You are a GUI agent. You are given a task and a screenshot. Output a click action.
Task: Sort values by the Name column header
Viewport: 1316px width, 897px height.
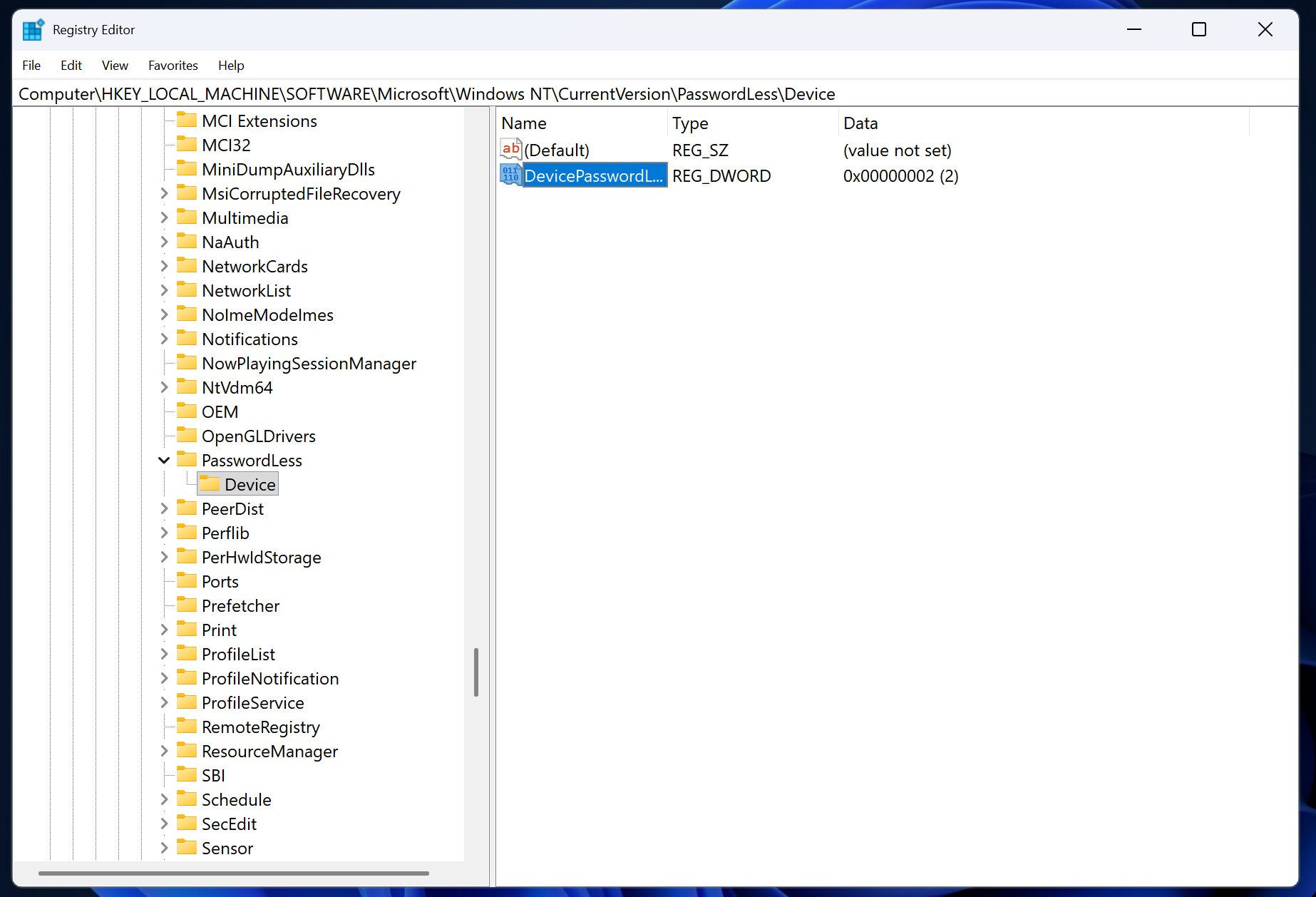pos(582,123)
